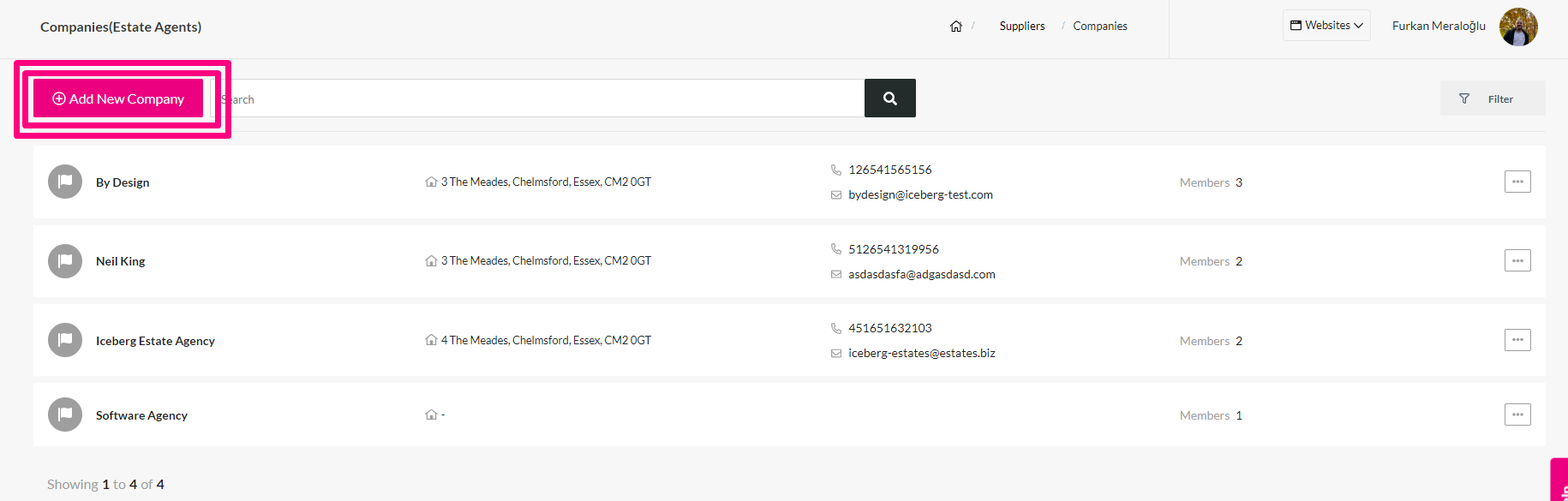Focus the Search input field
Image resolution: width=1568 pixels, height=501 pixels.
pyautogui.click(x=538, y=98)
